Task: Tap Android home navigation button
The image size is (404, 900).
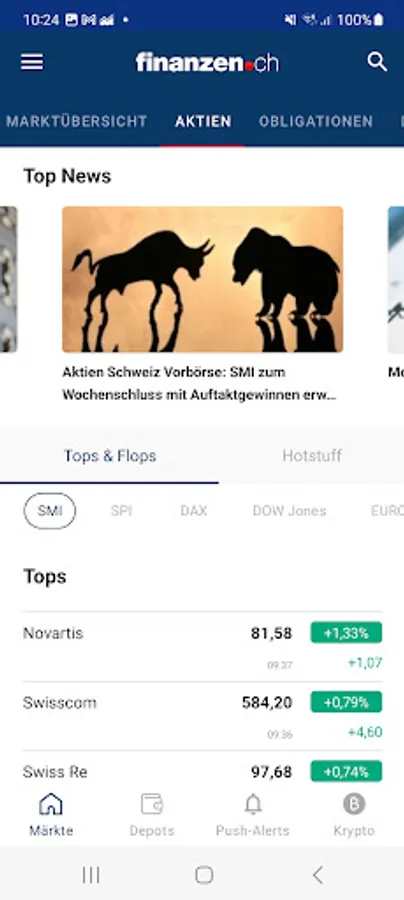Action: pos(204,875)
